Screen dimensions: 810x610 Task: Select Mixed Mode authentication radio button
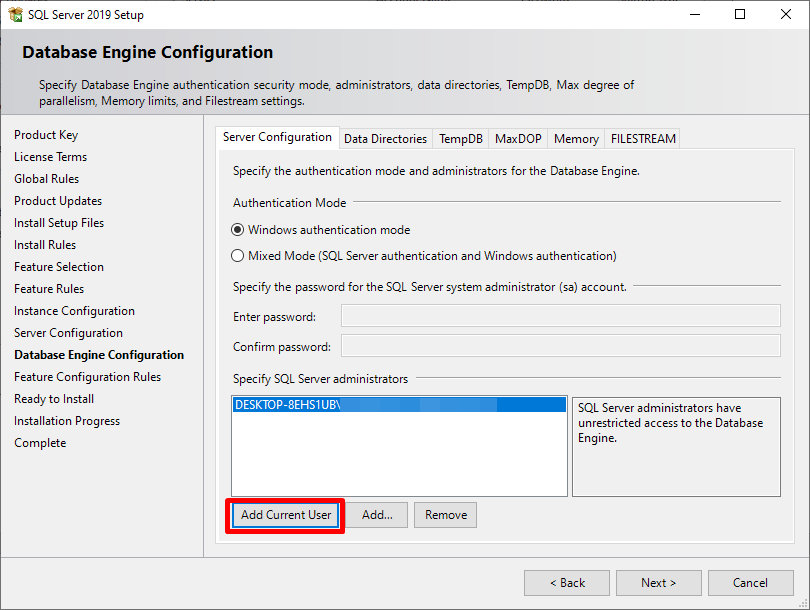click(238, 256)
